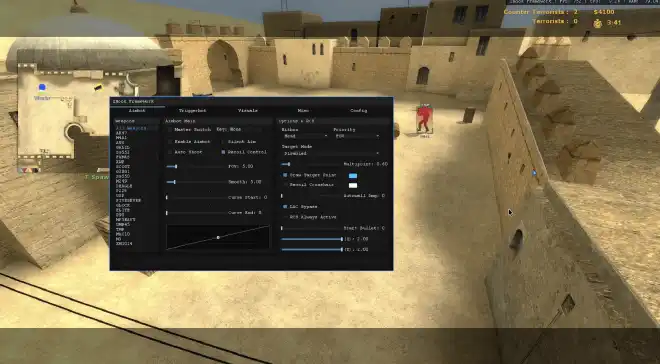Image resolution: width=660 pixels, height=364 pixels.
Task: Toggle the Silent Aim checkbox
Action: 223,142
